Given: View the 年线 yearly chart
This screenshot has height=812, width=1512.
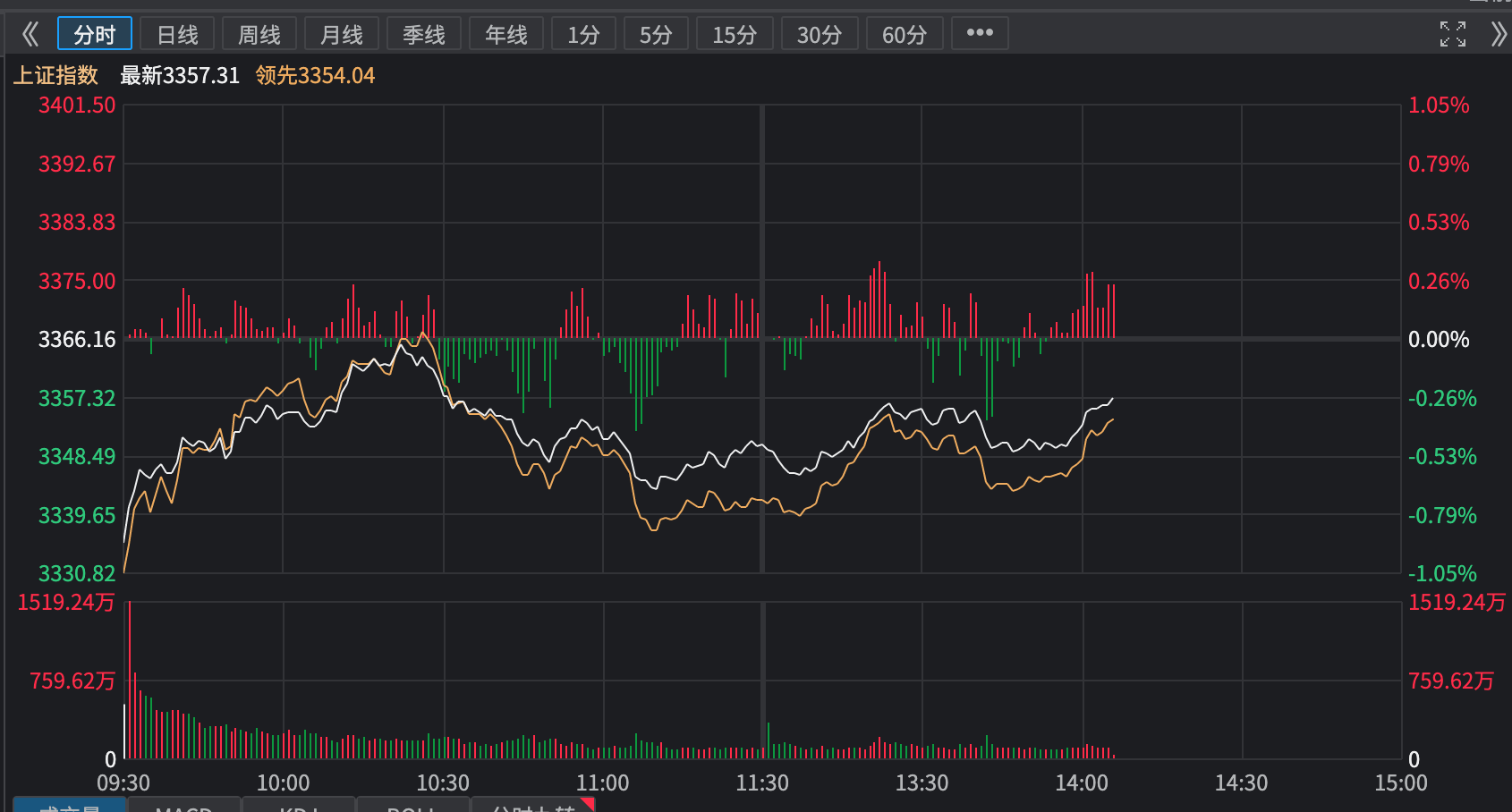Looking at the screenshot, I should 506,34.
